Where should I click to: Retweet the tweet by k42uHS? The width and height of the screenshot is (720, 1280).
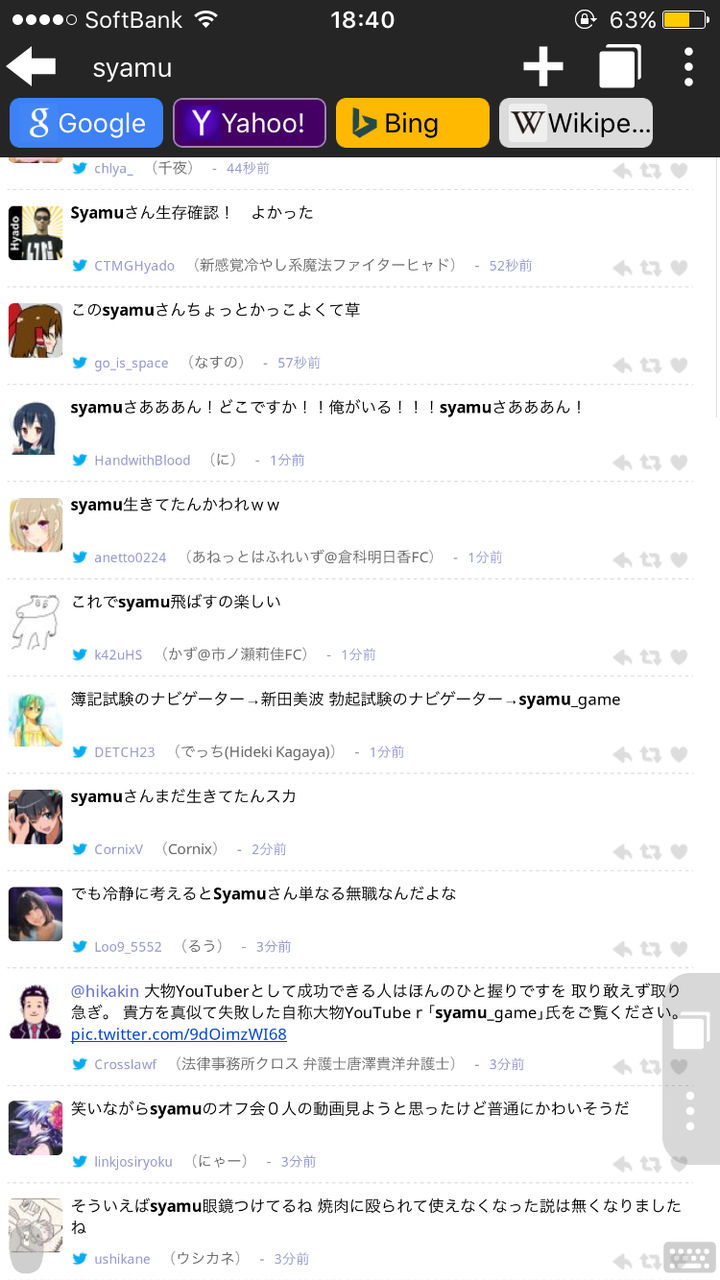click(650, 657)
